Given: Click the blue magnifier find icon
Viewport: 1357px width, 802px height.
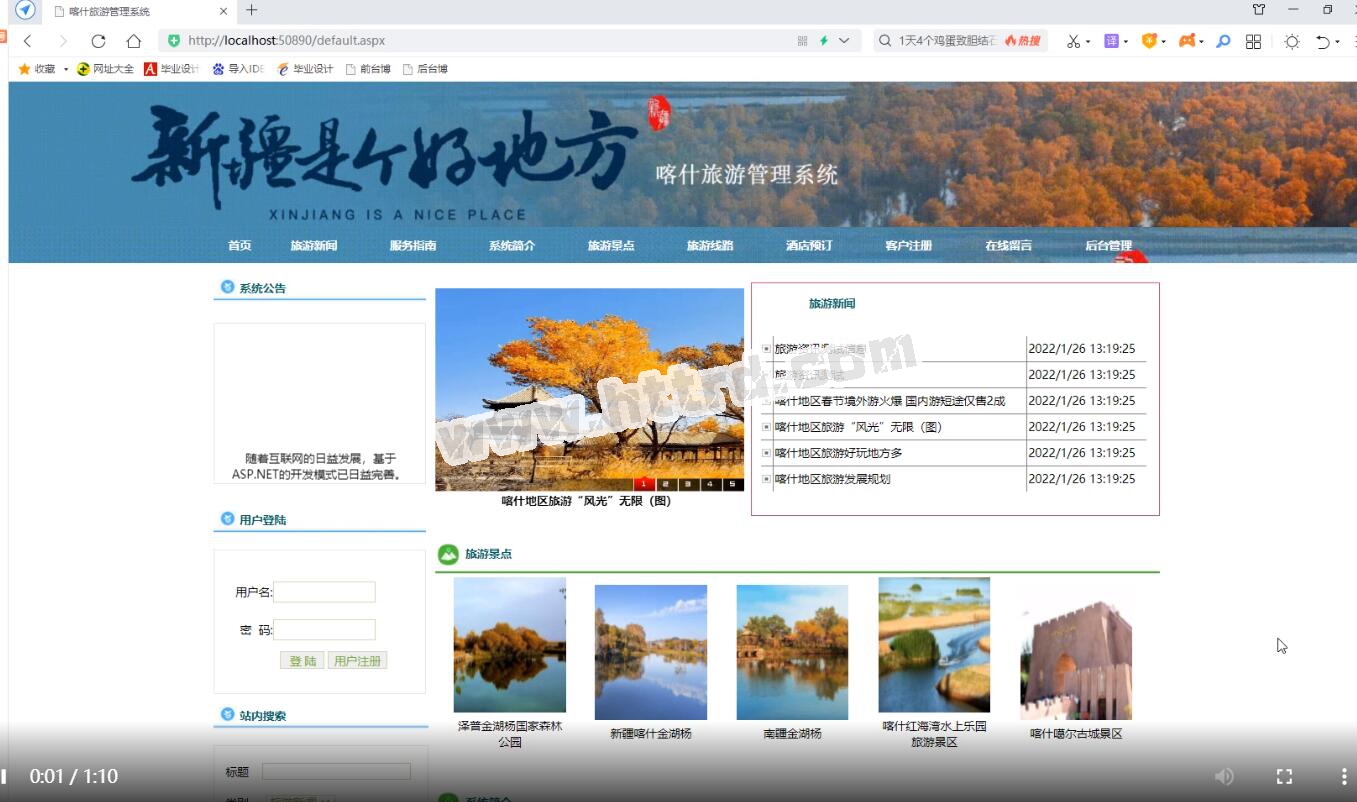Looking at the screenshot, I should tap(1223, 41).
